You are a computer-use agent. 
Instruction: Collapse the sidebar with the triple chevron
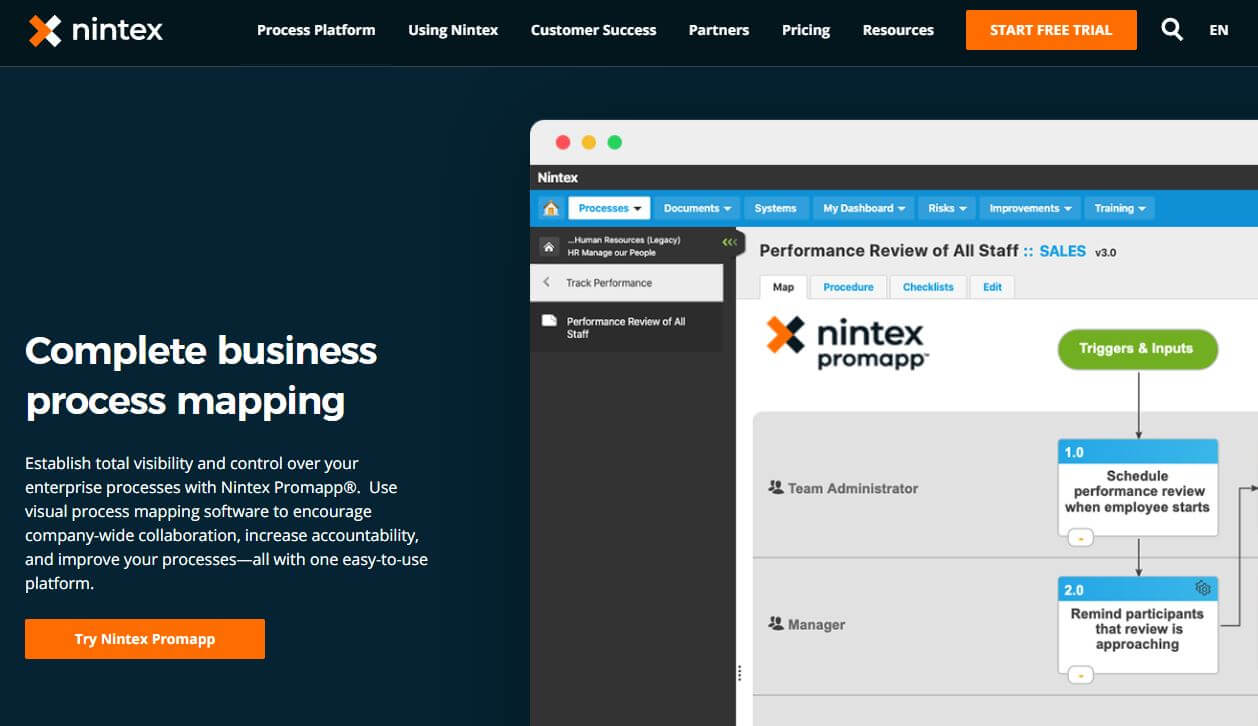pyautogui.click(x=729, y=241)
